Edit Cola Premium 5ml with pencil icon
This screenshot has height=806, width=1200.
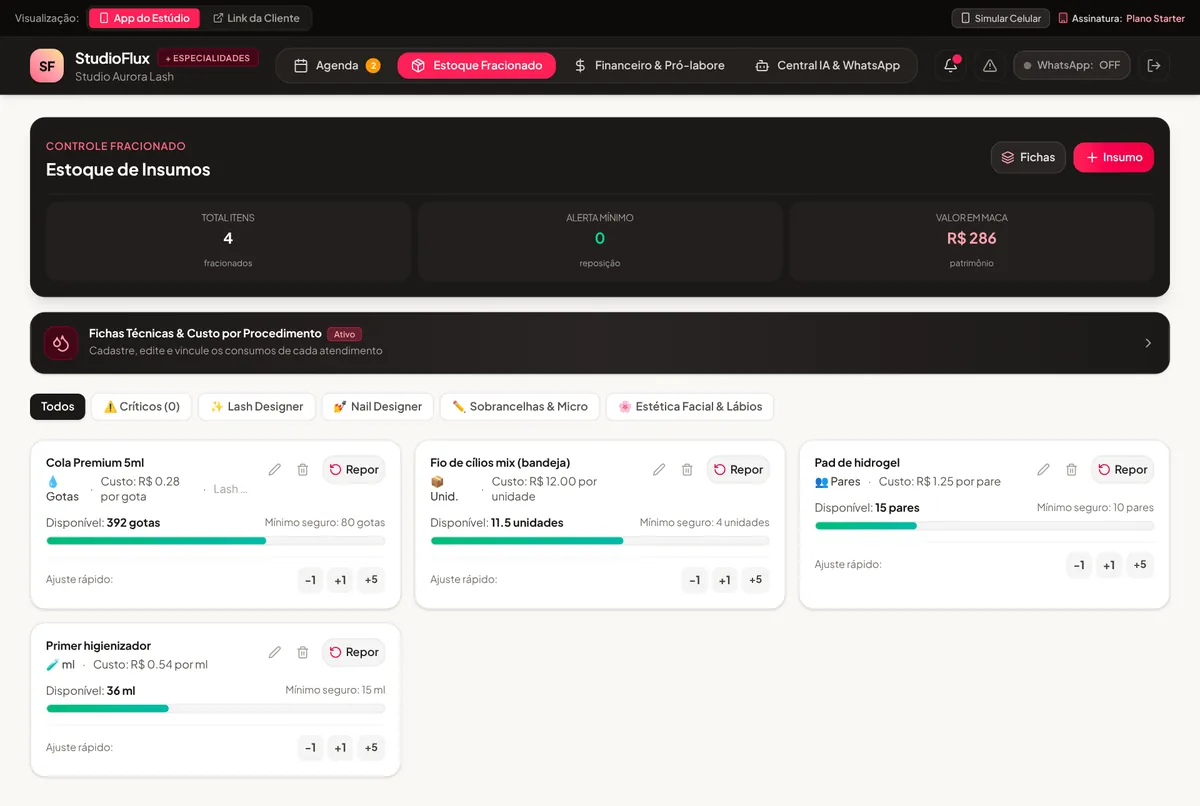pyautogui.click(x=275, y=470)
